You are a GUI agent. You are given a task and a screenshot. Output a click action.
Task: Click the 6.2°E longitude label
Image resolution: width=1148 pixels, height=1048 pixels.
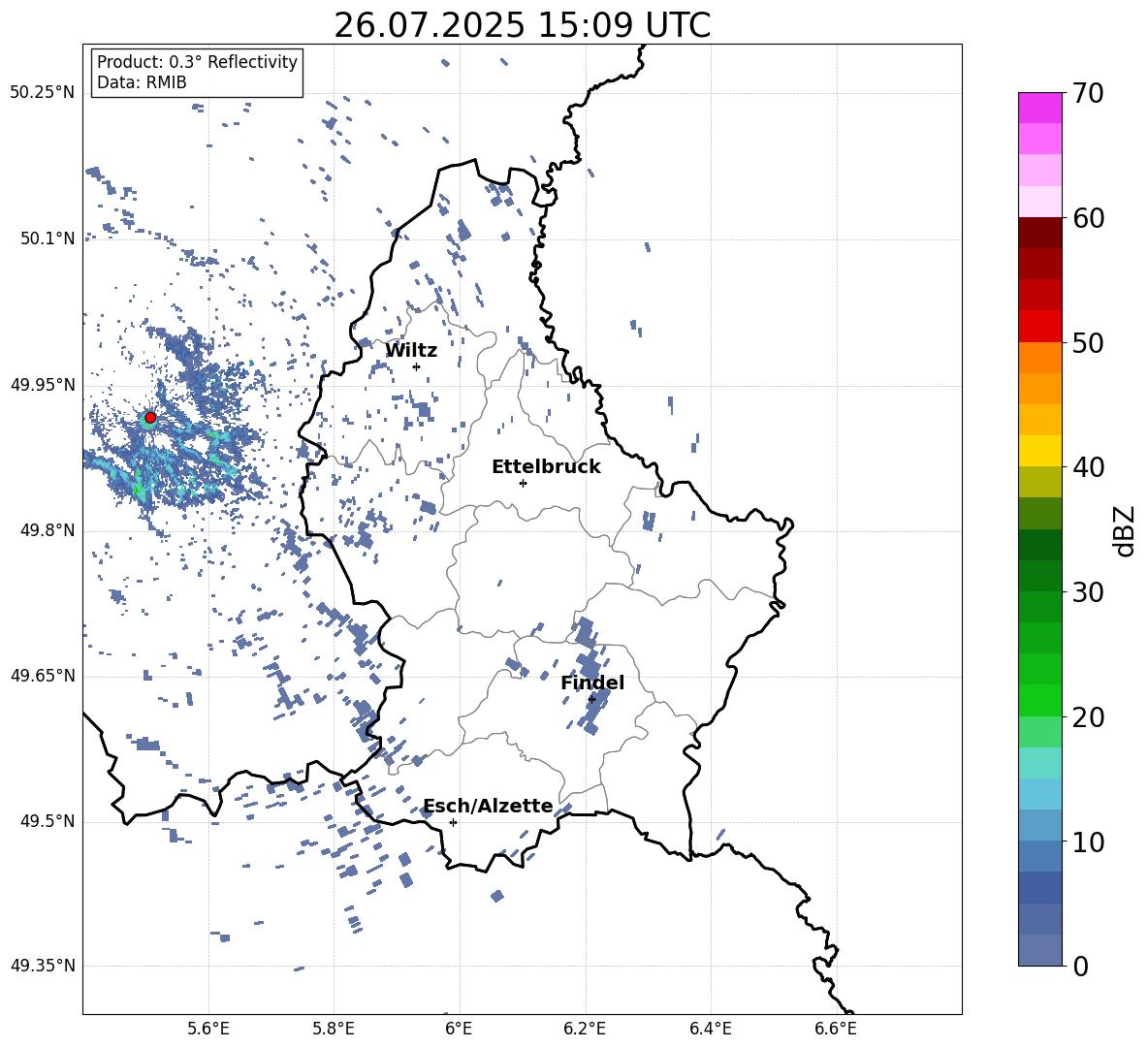point(585,1029)
